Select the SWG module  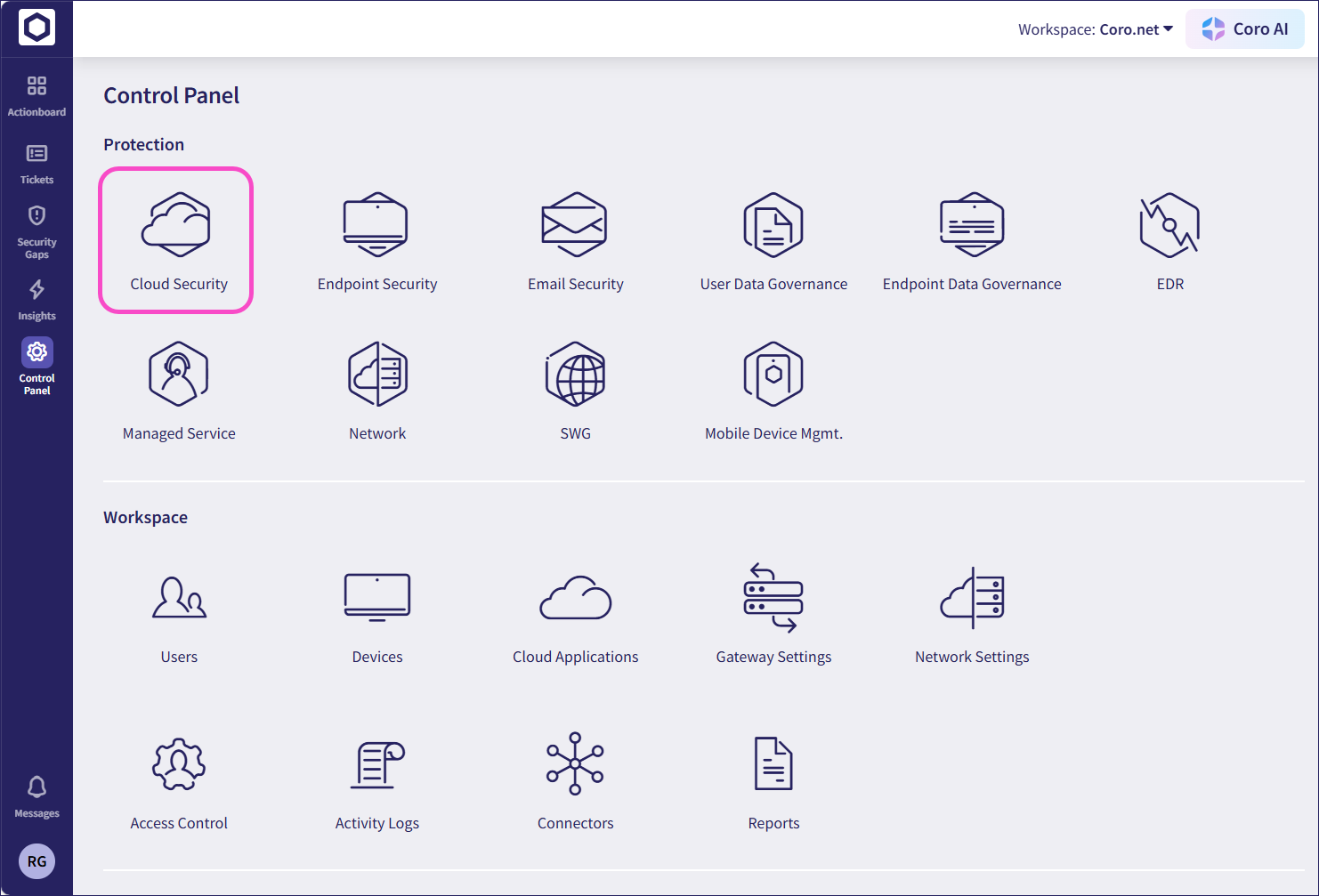pos(575,389)
